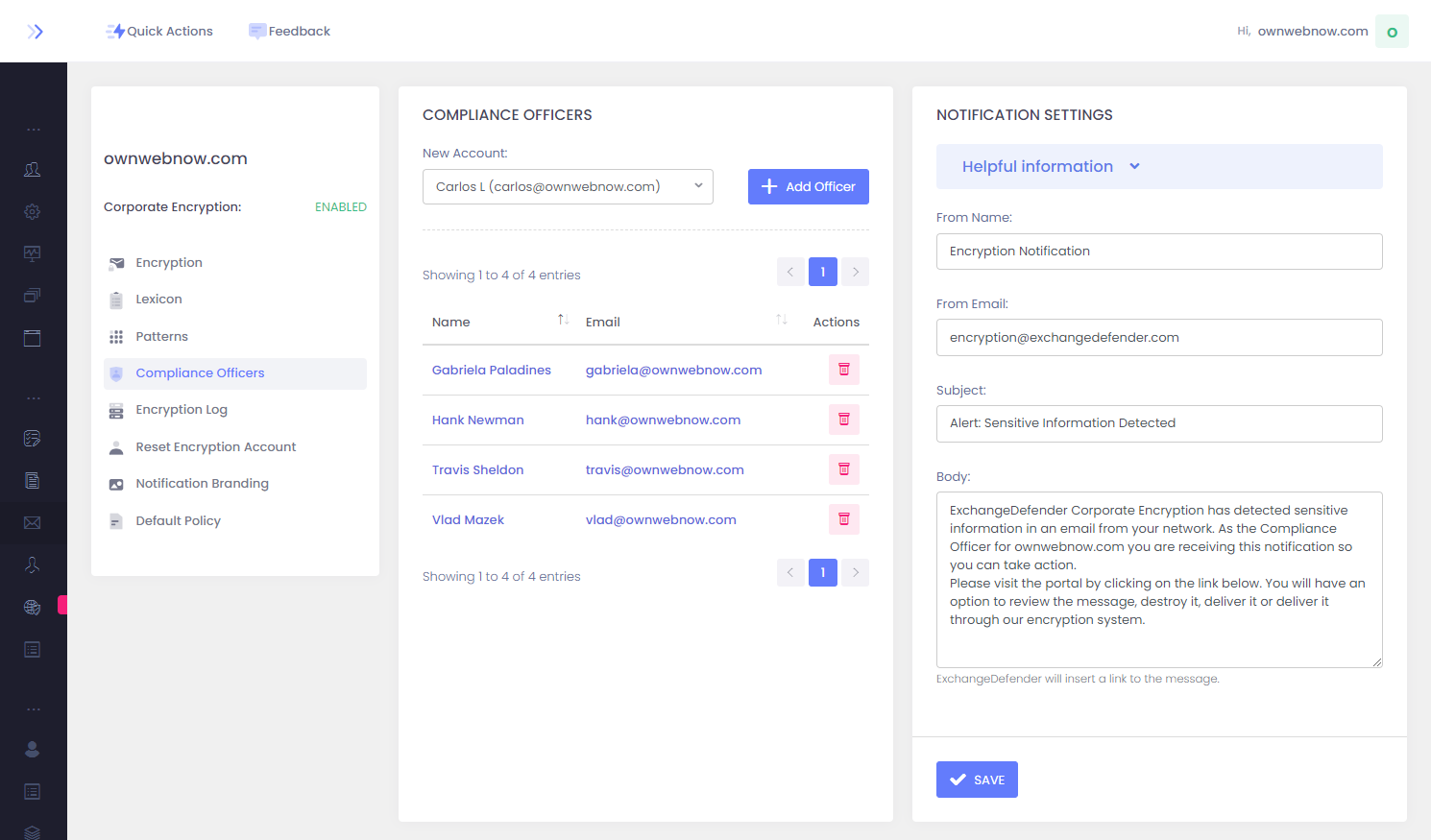Click inside the Subject input field

tap(1159, 423)
